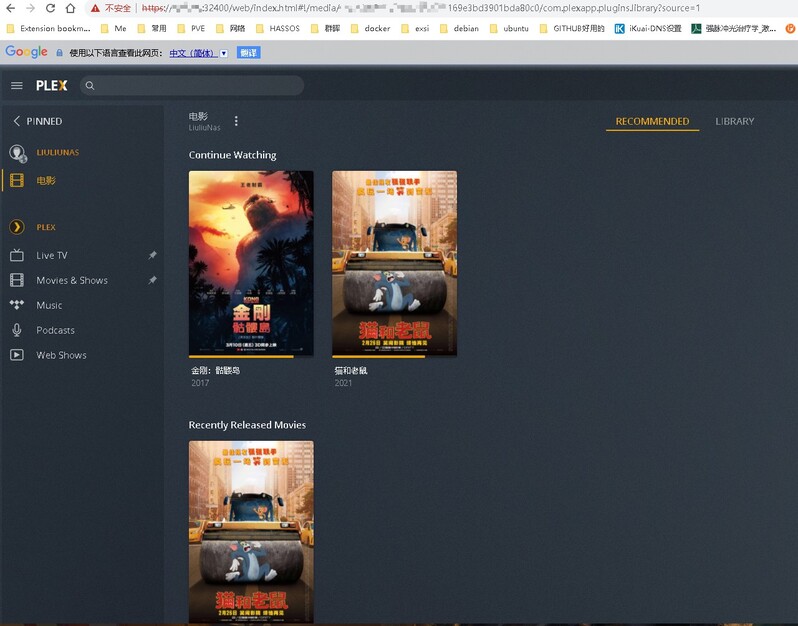798x626 pixels.
Task: Open the browser home page
Action: [x=70, y=8]
